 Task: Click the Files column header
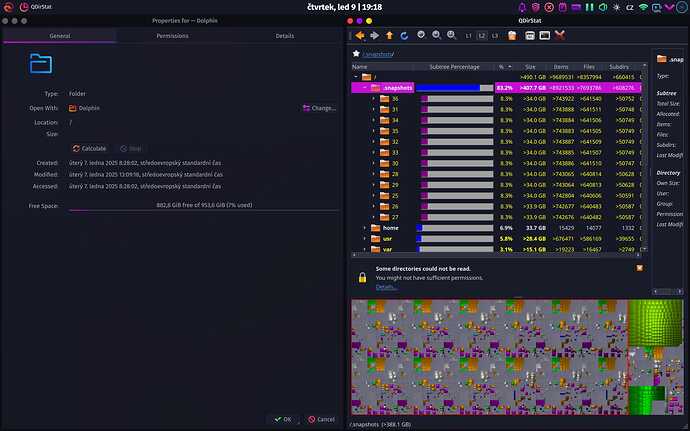[x=589, y=66]
